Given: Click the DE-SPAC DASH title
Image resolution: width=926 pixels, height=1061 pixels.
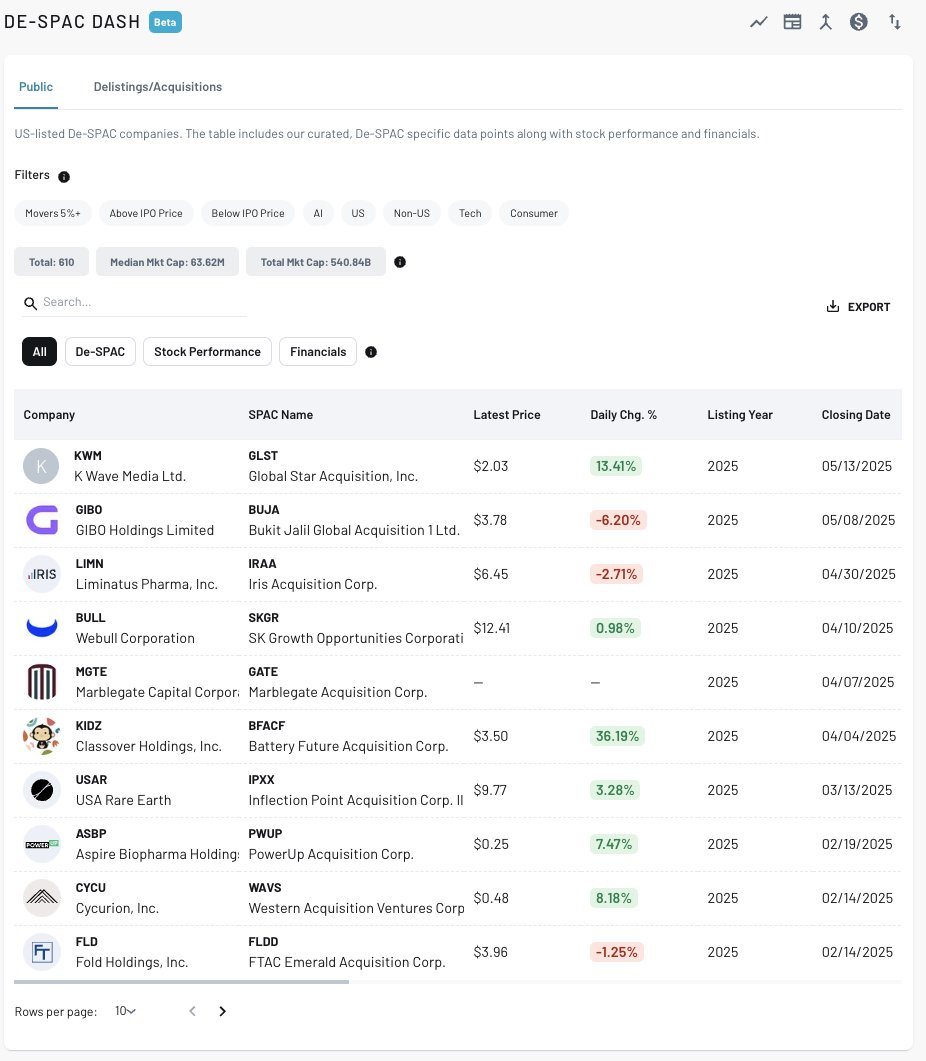Looking at the screenshot, I should click(72, 22).
